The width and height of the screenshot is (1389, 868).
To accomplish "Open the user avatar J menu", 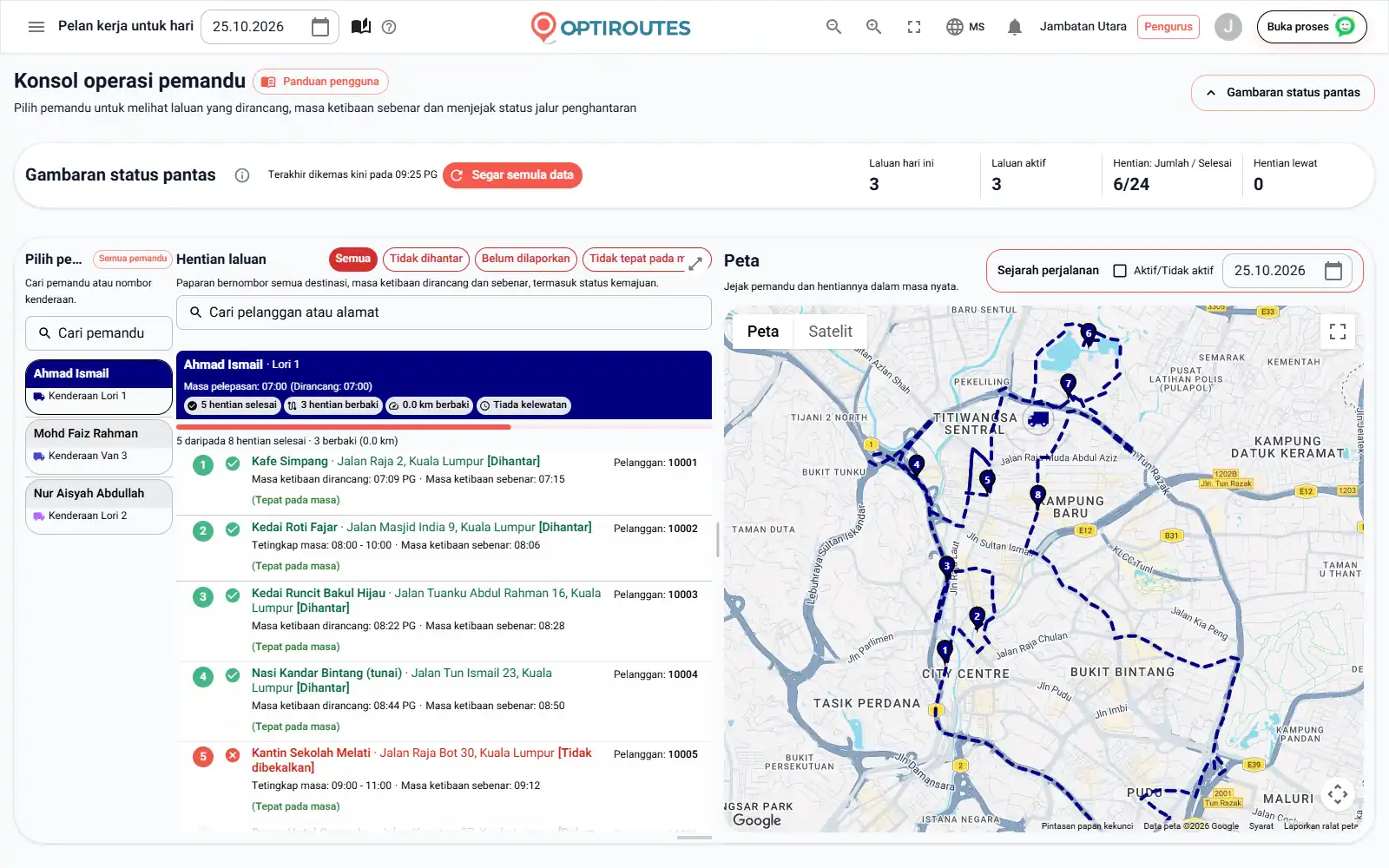I will point(1228,27).
